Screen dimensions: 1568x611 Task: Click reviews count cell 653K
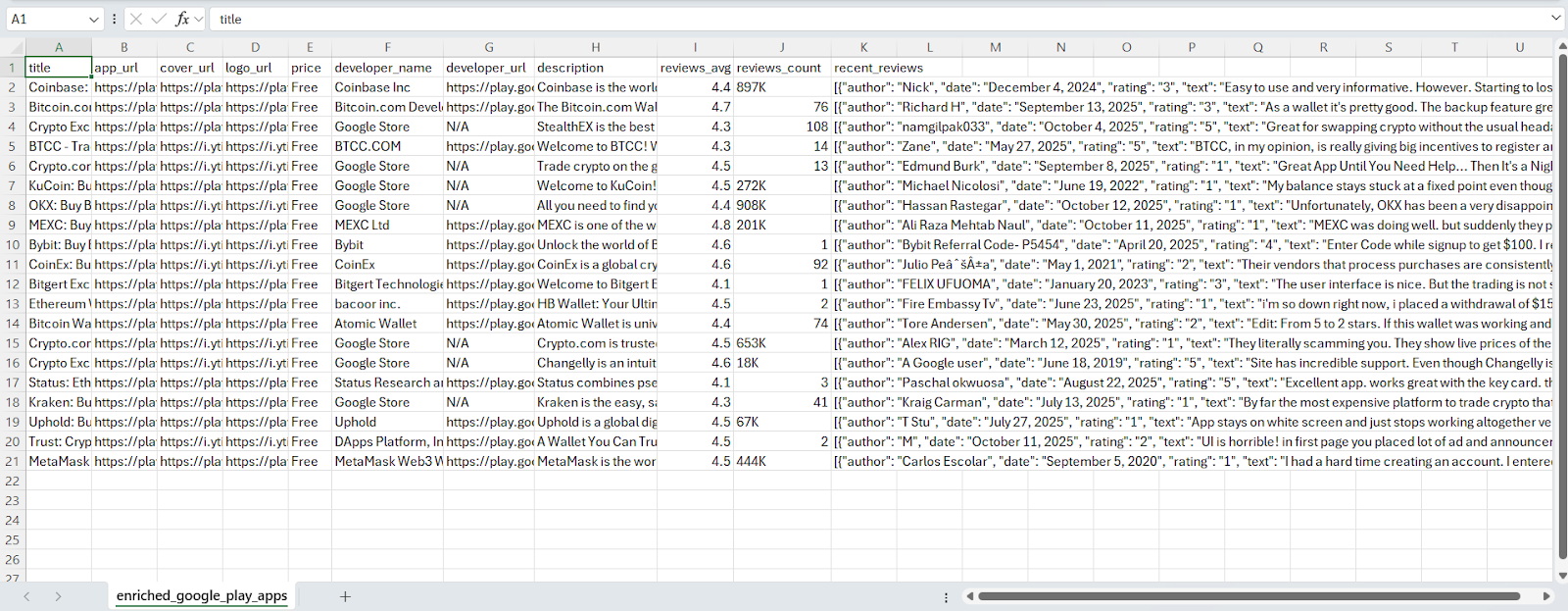click(782, 343)
